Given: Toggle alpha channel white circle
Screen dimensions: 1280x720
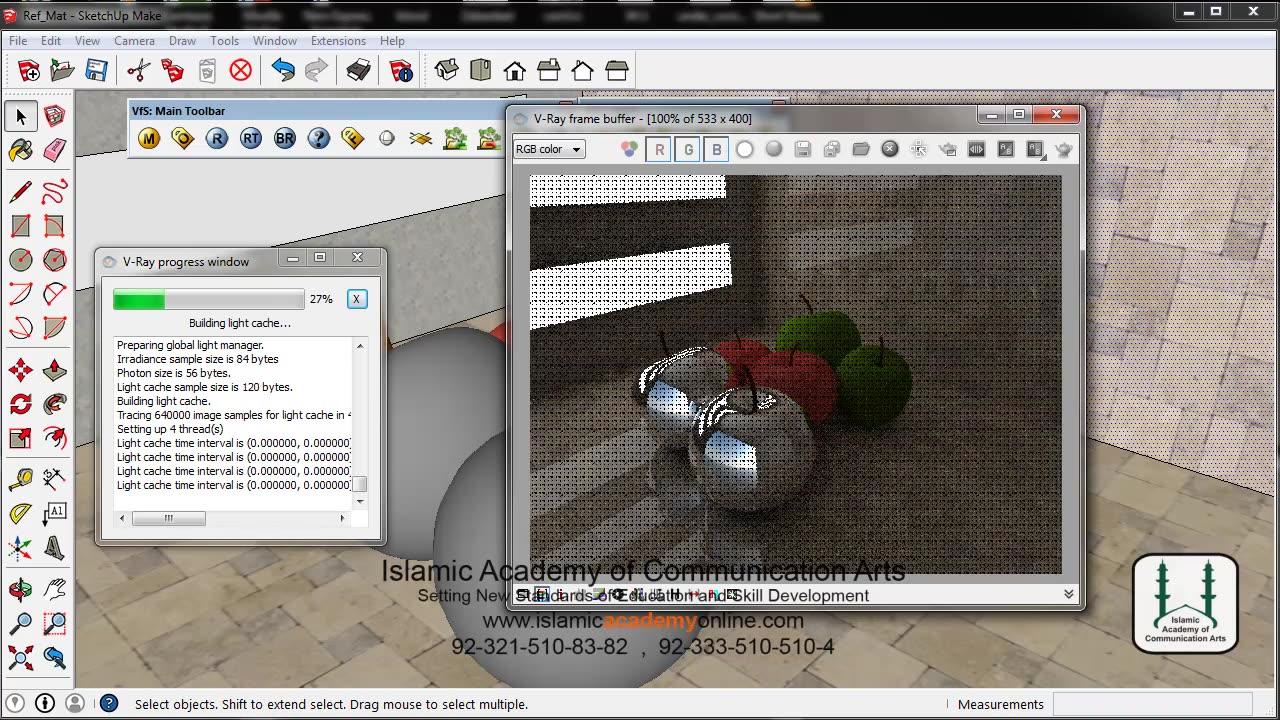Looking at the screenshot, I should point(745,149).
